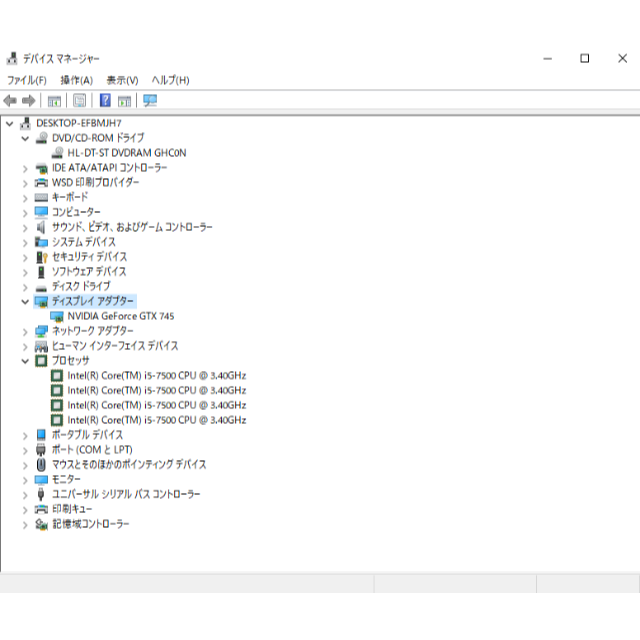Screen dimensions: 640x640
Task: Click the システム デバイス folder icon
Action: coord(41,242)
